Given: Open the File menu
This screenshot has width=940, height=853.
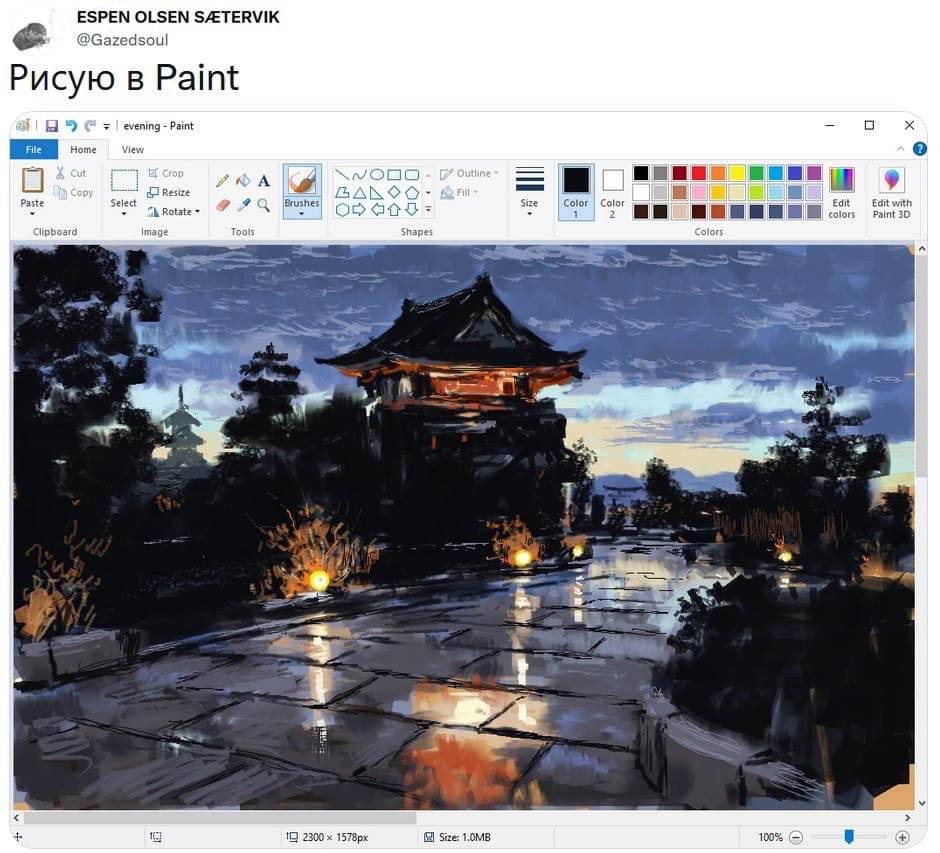Looking at the screenshot, I should tap(33, 150).
